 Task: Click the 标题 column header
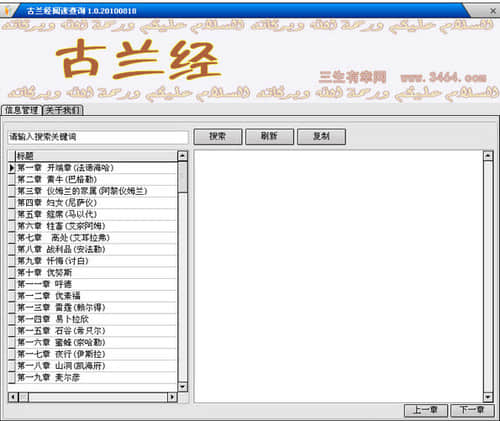point(96,156)
